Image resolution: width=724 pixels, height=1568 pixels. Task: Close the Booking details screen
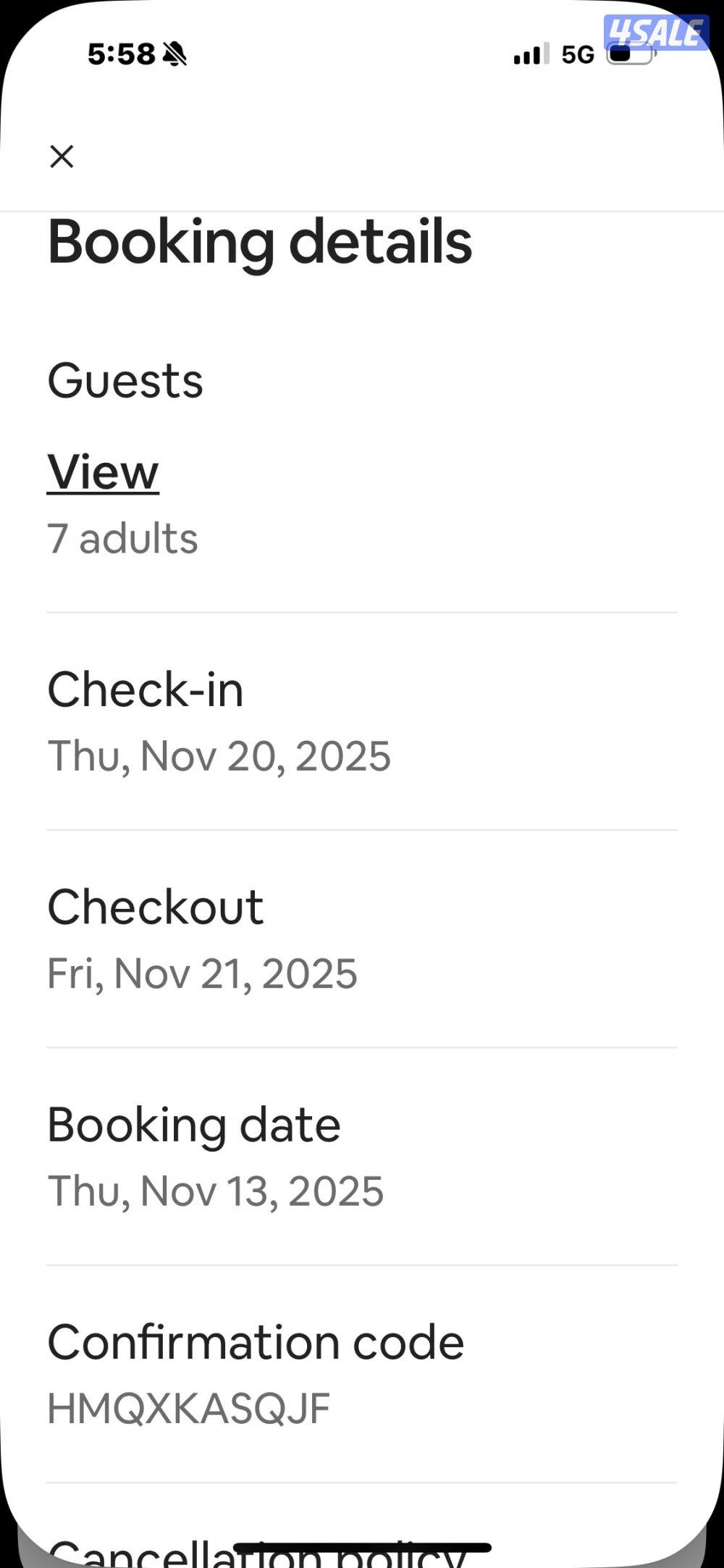tap(62, 156)
